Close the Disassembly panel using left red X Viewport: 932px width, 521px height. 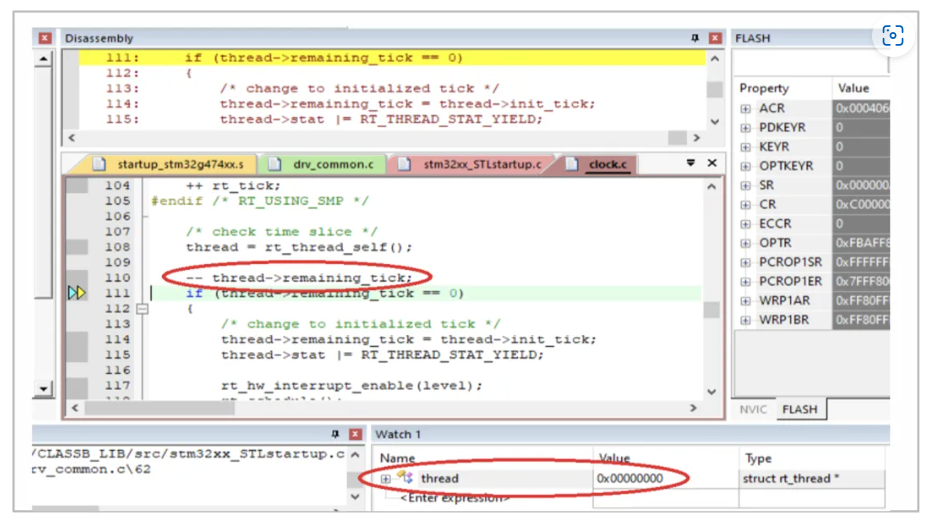coord(45,38)
